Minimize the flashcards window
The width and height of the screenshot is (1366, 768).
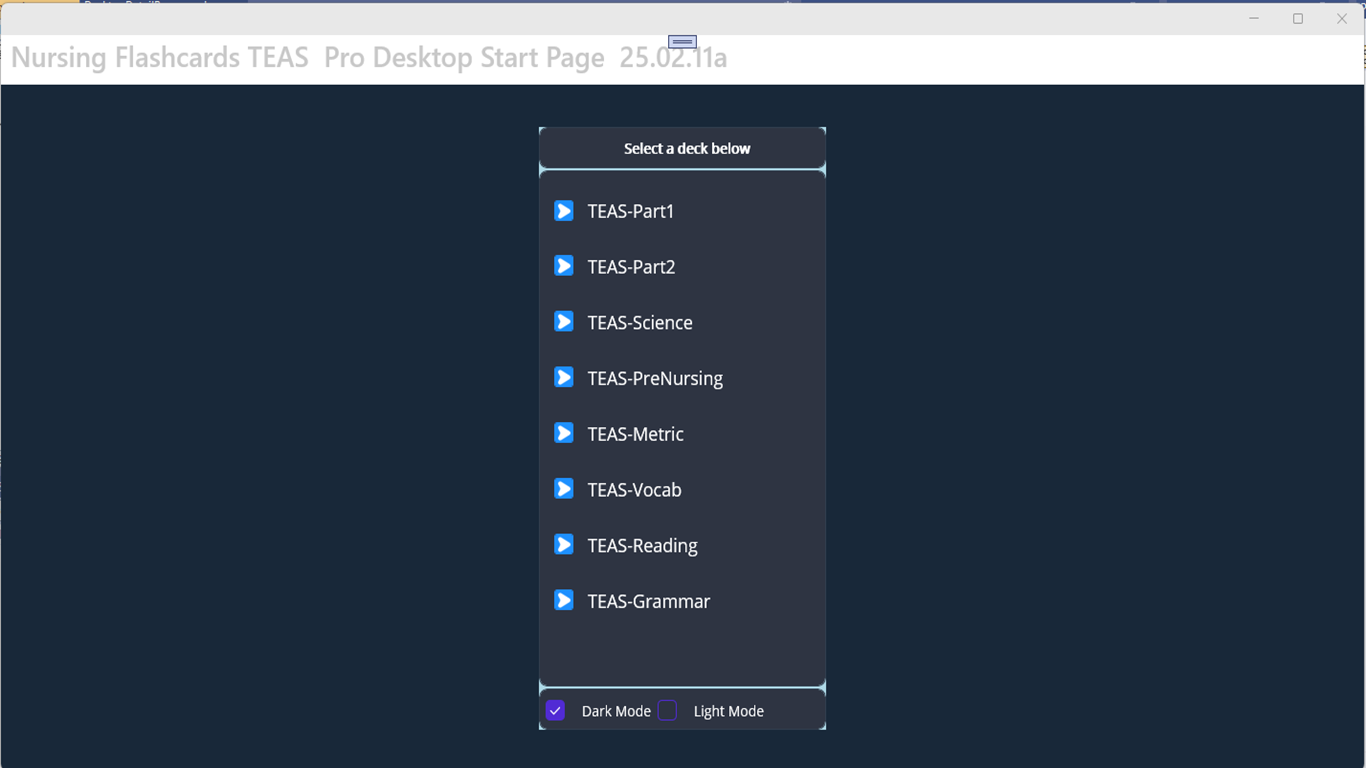pyautogui.click(x=1254, y=18)
